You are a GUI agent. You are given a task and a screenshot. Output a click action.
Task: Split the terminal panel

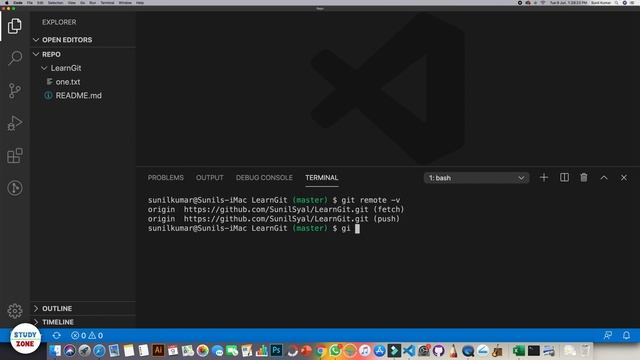(x=564, y=178)
